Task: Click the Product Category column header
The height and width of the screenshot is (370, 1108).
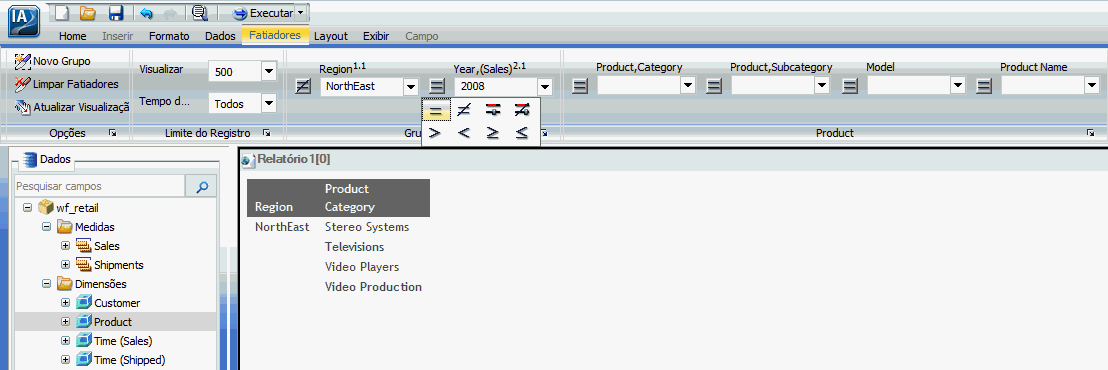Action: [x=350, y=198]
